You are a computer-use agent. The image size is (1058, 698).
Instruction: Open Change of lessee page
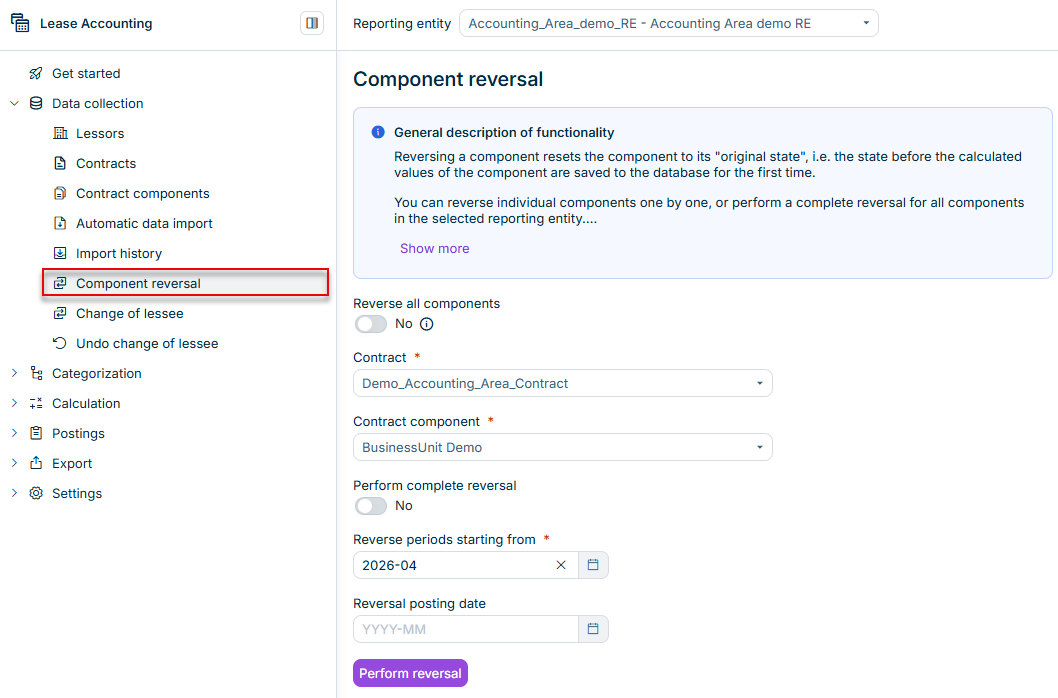(130, 314)
